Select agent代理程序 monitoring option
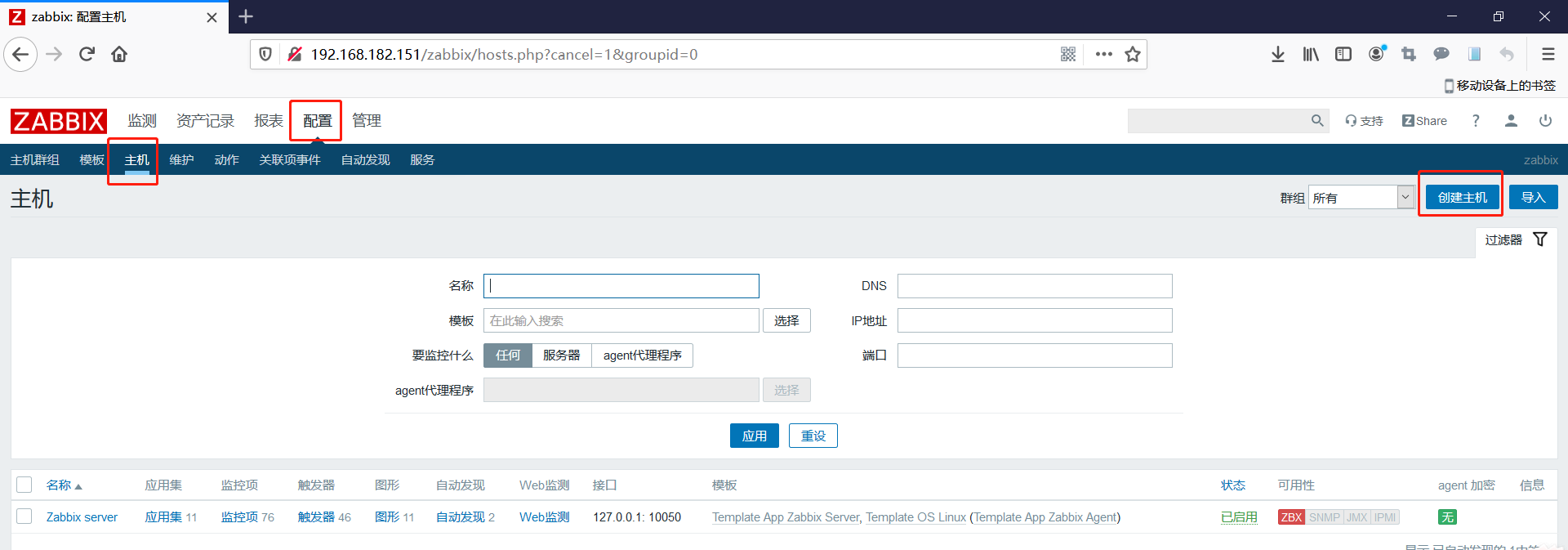The height and width of the screenshot is (550, 1568). (643, 355)
